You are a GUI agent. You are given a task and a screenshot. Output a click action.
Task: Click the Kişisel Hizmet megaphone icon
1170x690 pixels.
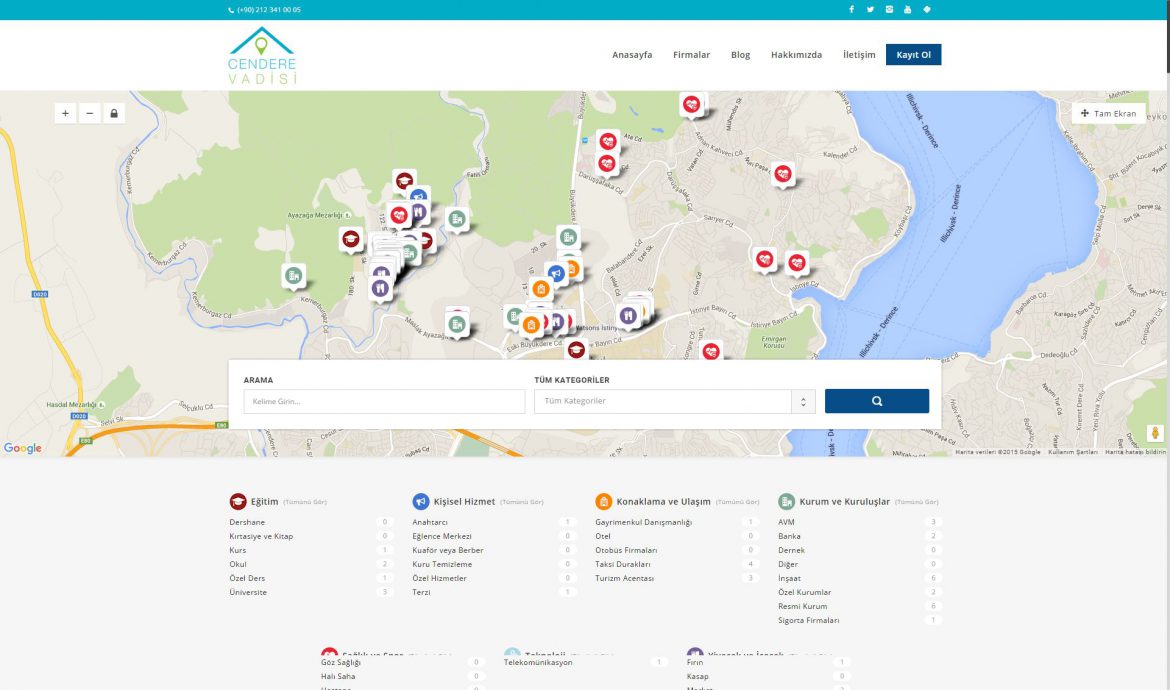pyautogui.click(x=421, y=502)
